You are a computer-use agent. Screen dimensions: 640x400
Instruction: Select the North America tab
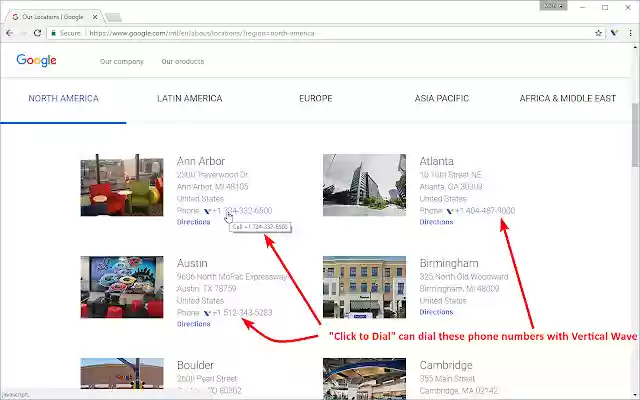pyautogui.click(x=63, y=98)
